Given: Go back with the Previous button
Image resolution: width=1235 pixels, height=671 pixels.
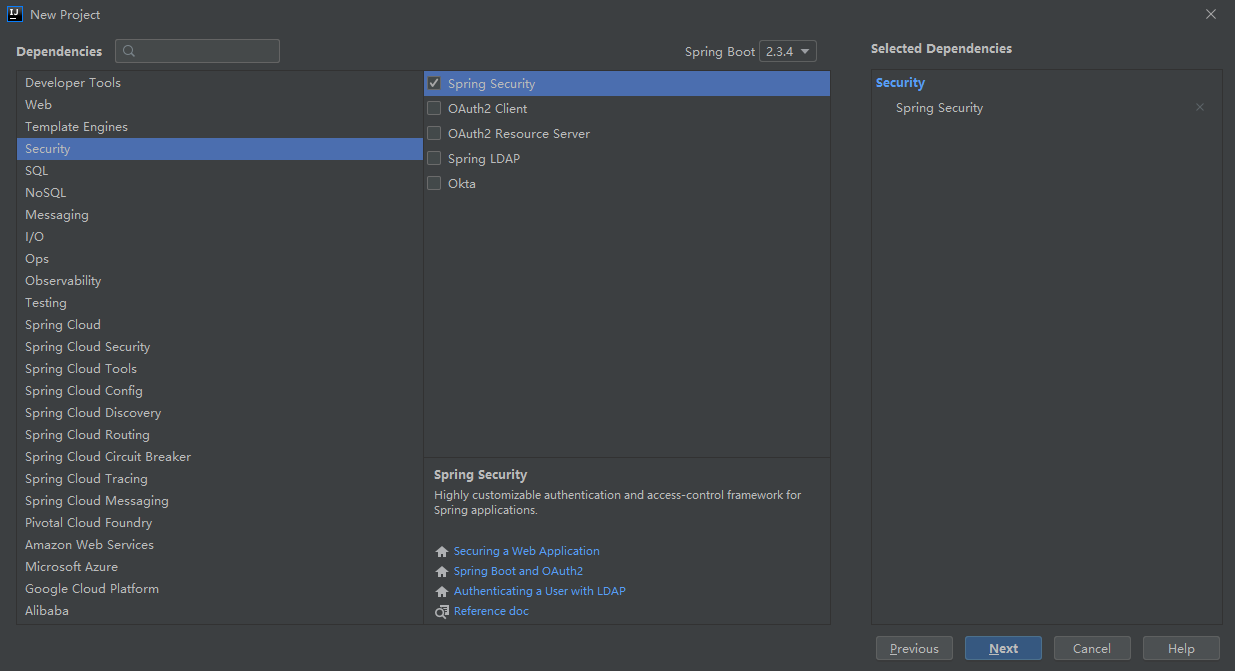Looking at the screenshot, I should (x=914, y=649).
